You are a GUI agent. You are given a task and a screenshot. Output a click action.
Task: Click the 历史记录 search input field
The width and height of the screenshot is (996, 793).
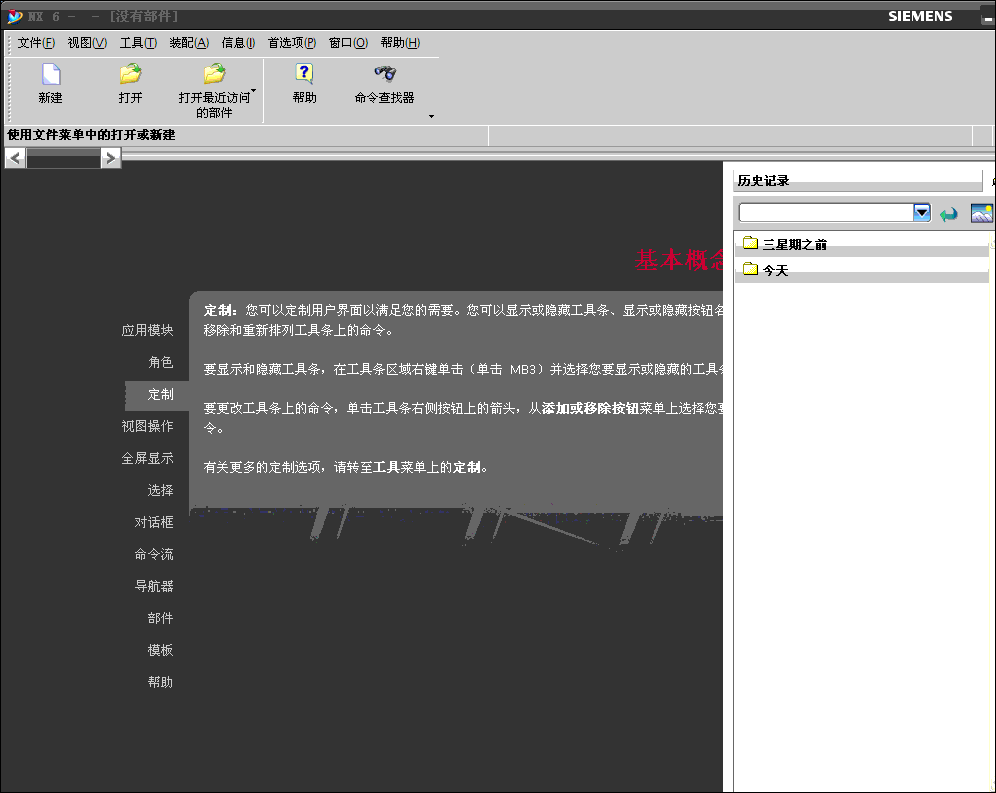826,212
